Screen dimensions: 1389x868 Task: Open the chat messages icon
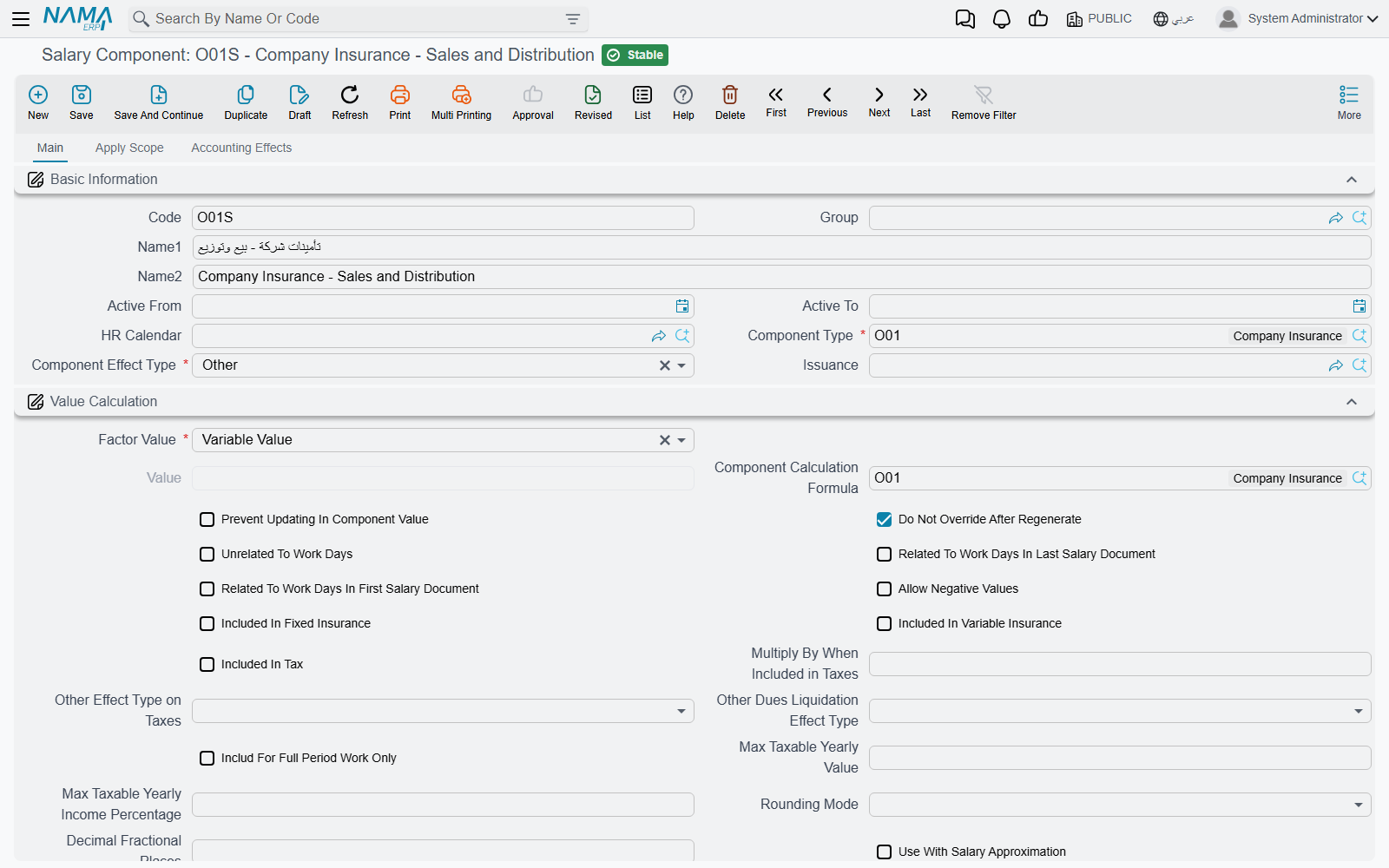pyautogui.click(x=965, y=19)
